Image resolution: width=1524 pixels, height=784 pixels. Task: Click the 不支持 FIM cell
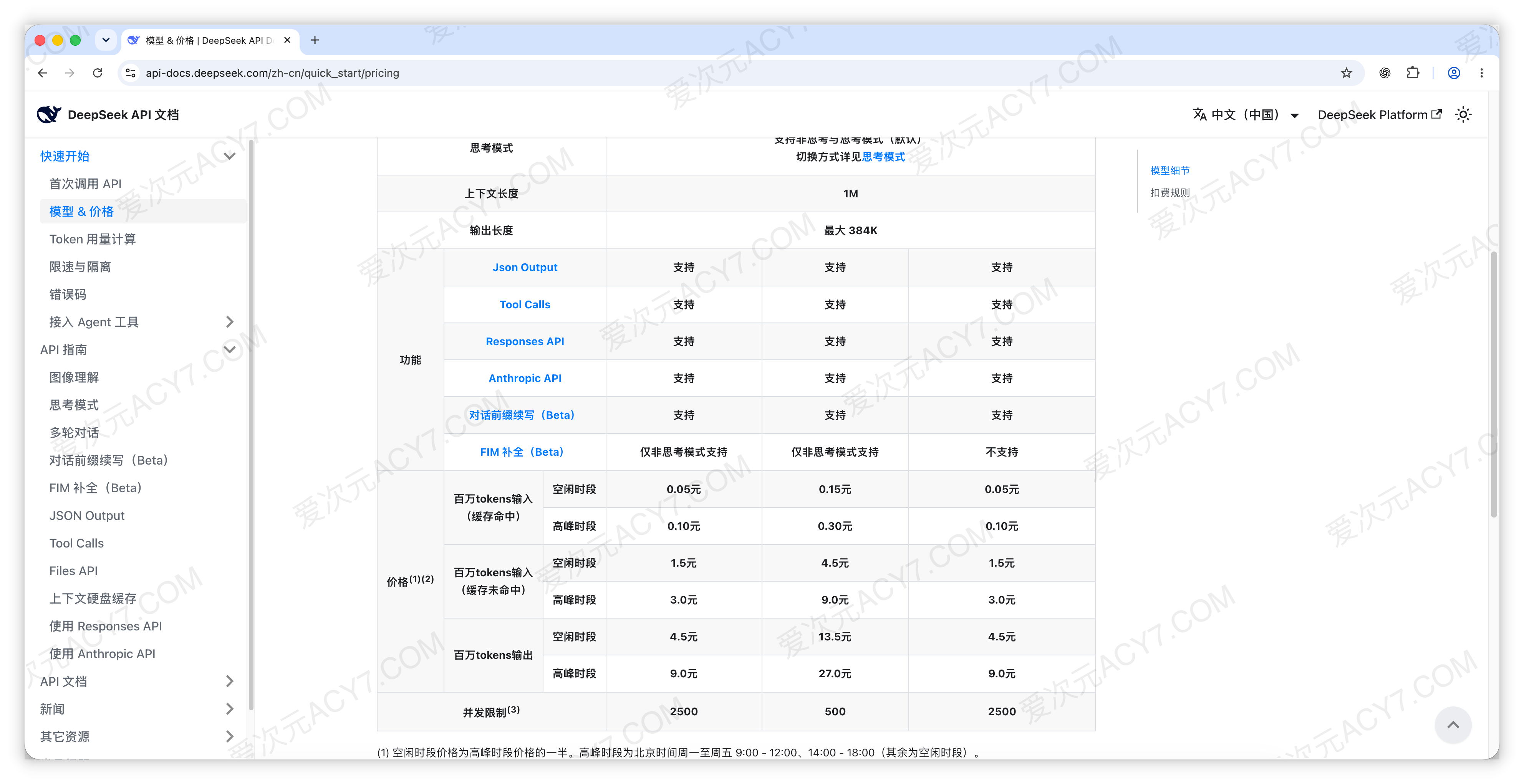(1002, 452)
